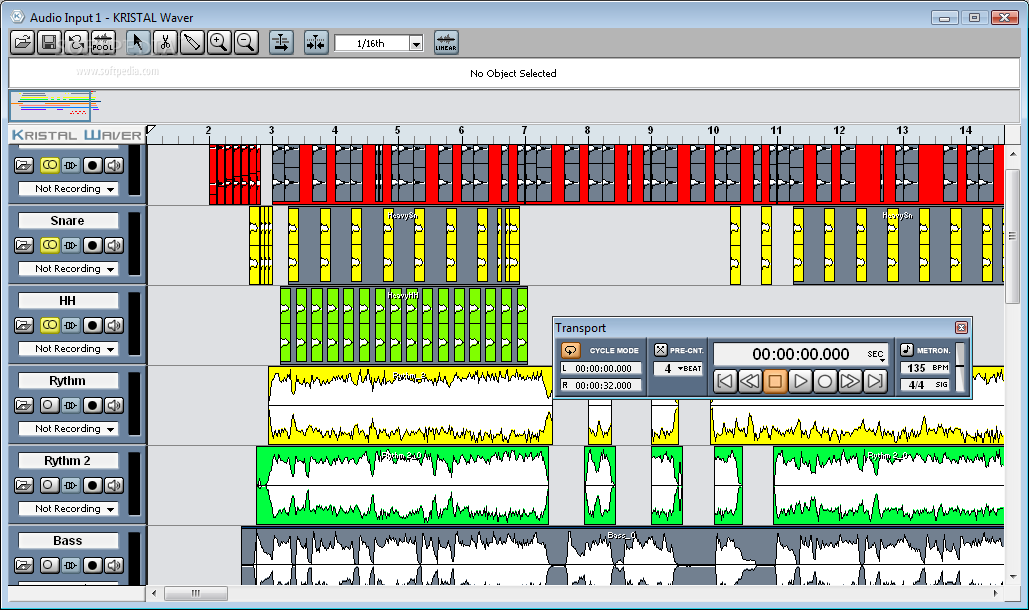Click the Snare track name field

pos(68,220)
